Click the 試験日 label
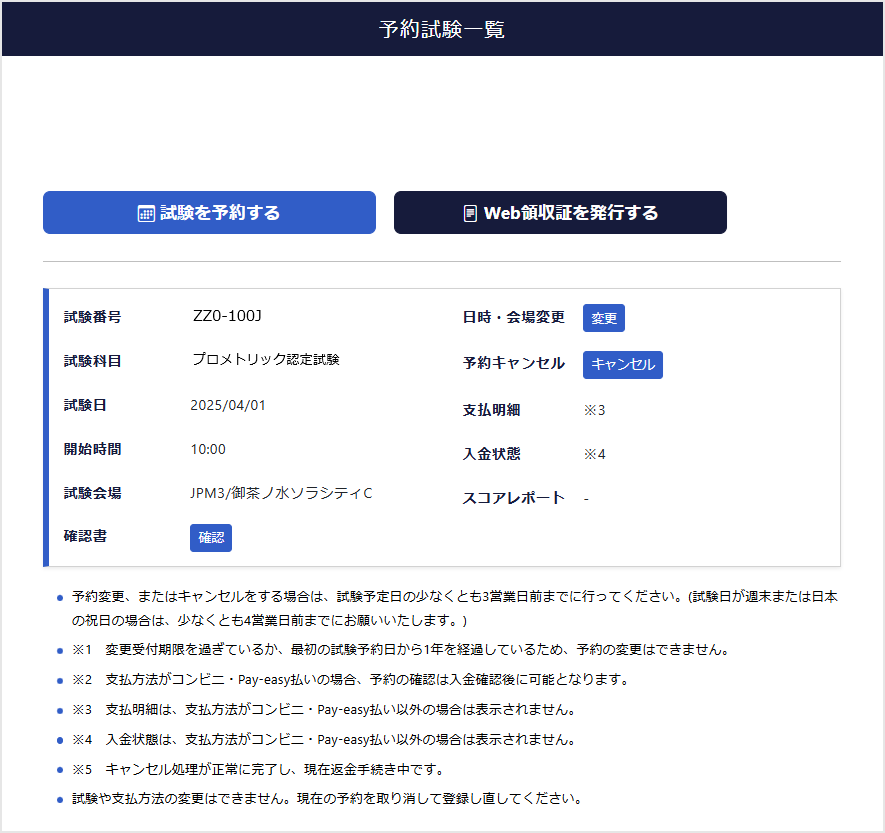The image size is (885, 833). point(85,405)
